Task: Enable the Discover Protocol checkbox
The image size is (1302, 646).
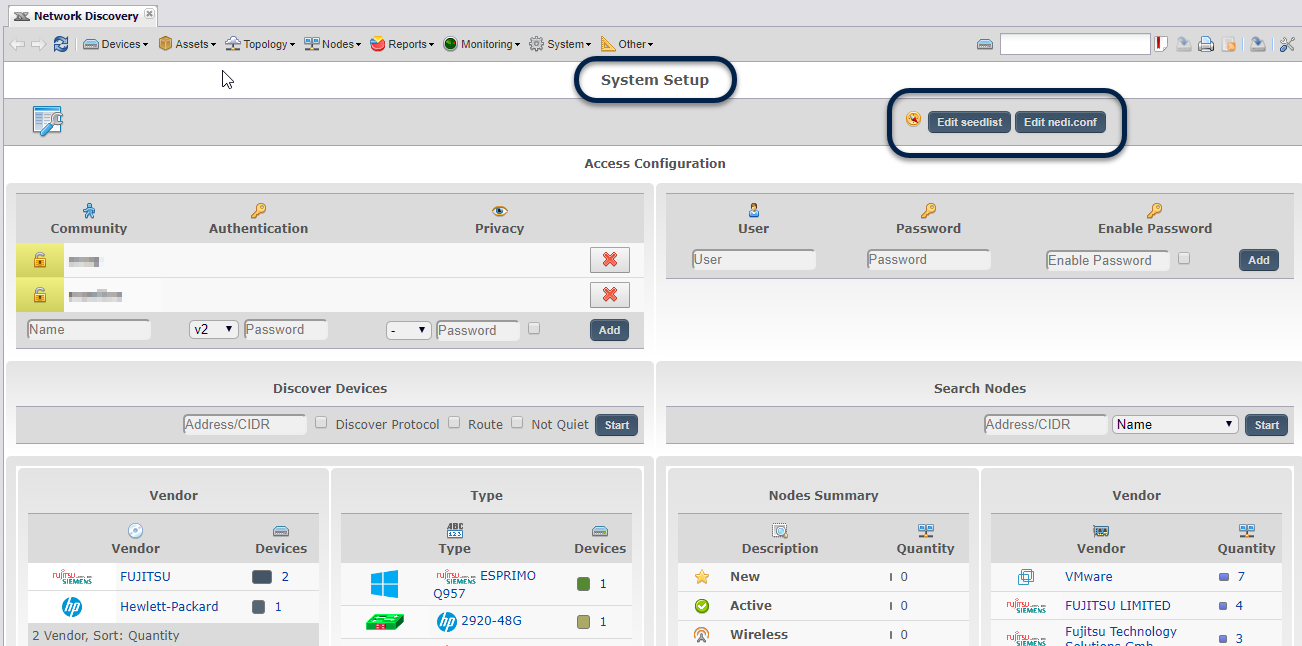Action: 321,423
